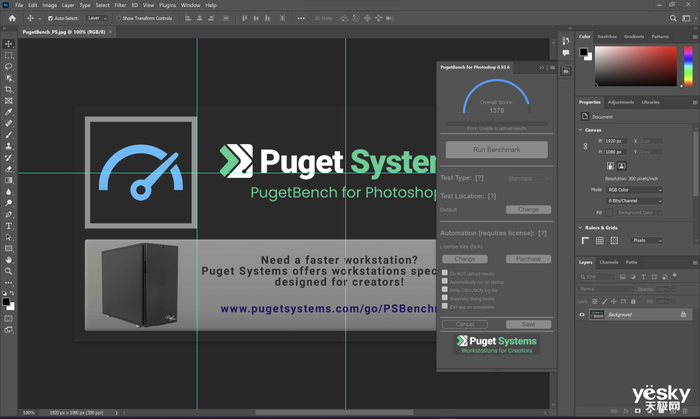700x419 pixels.
Task: Enable the Auto-Select checkbox
Action: coord(50,18)
